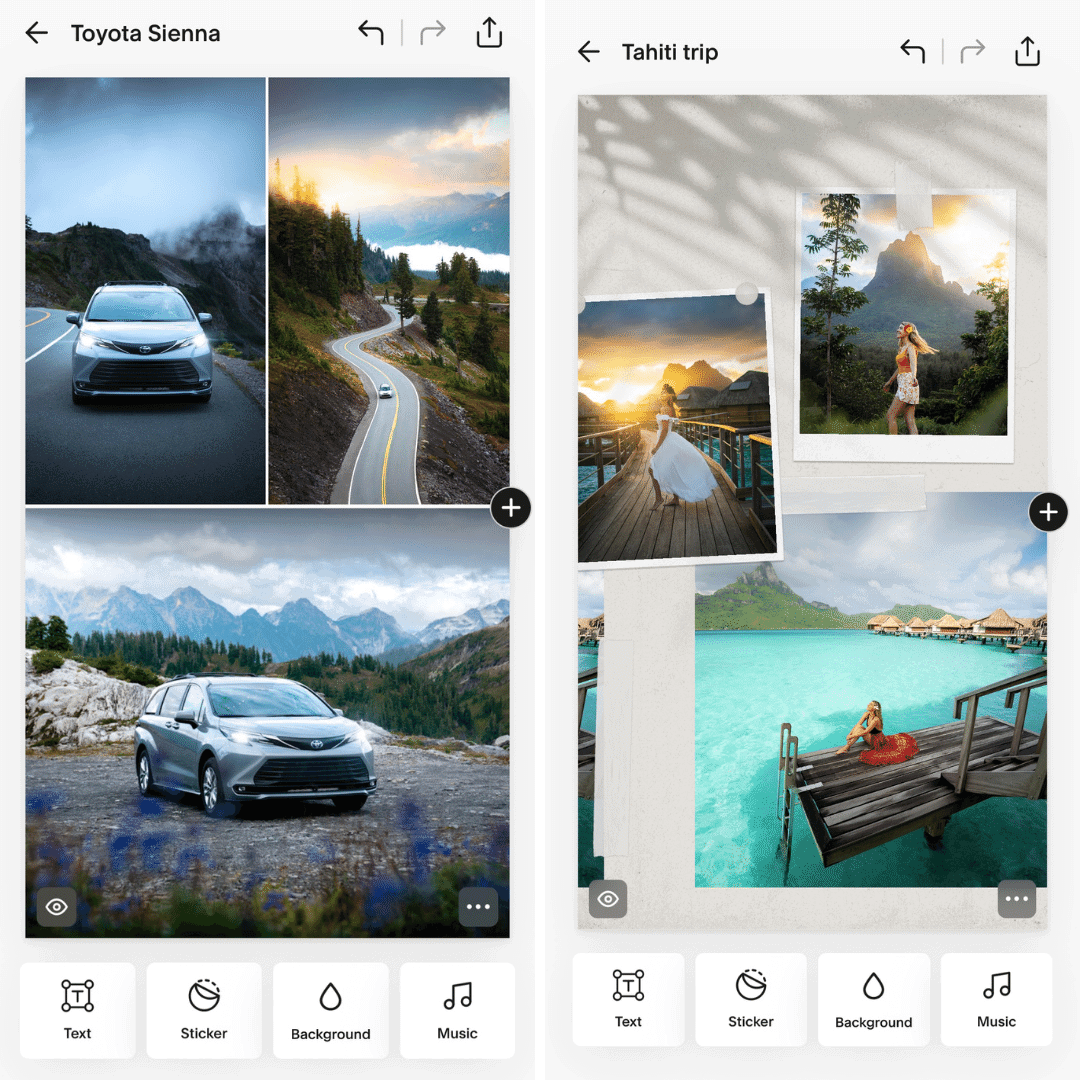Viewport: 1080px width, 1080px height.
Task: Open the Sticker tool in Toyota Sienna editor
Action: 203,1010
